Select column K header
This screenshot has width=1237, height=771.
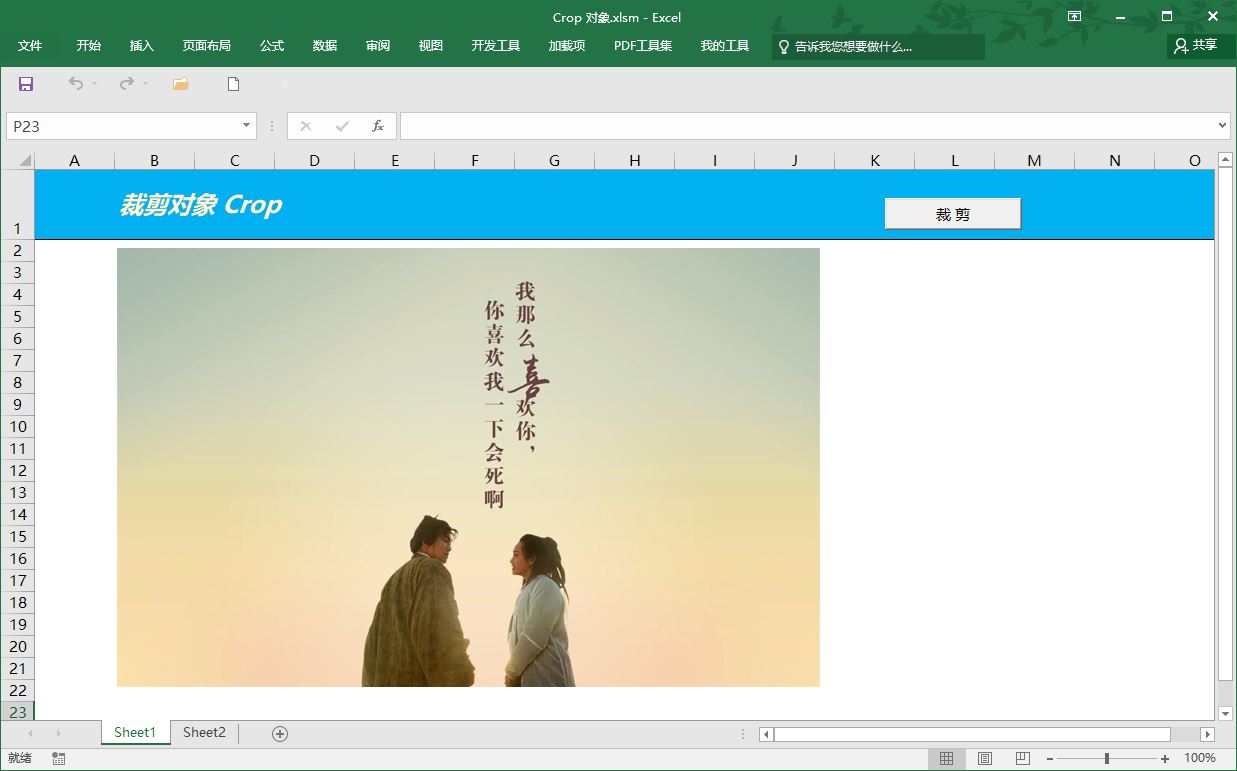(875, 160)
